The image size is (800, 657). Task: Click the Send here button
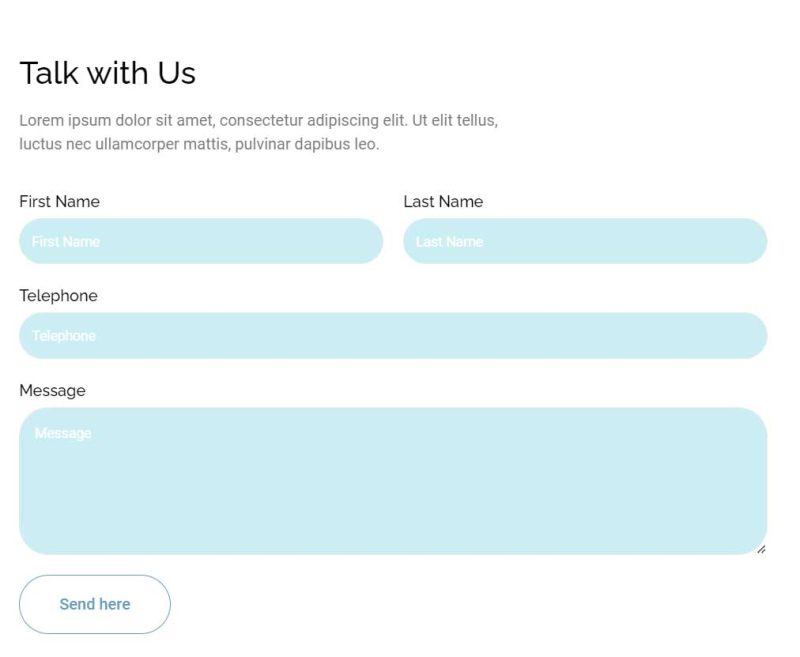click(x=95, y=604)
